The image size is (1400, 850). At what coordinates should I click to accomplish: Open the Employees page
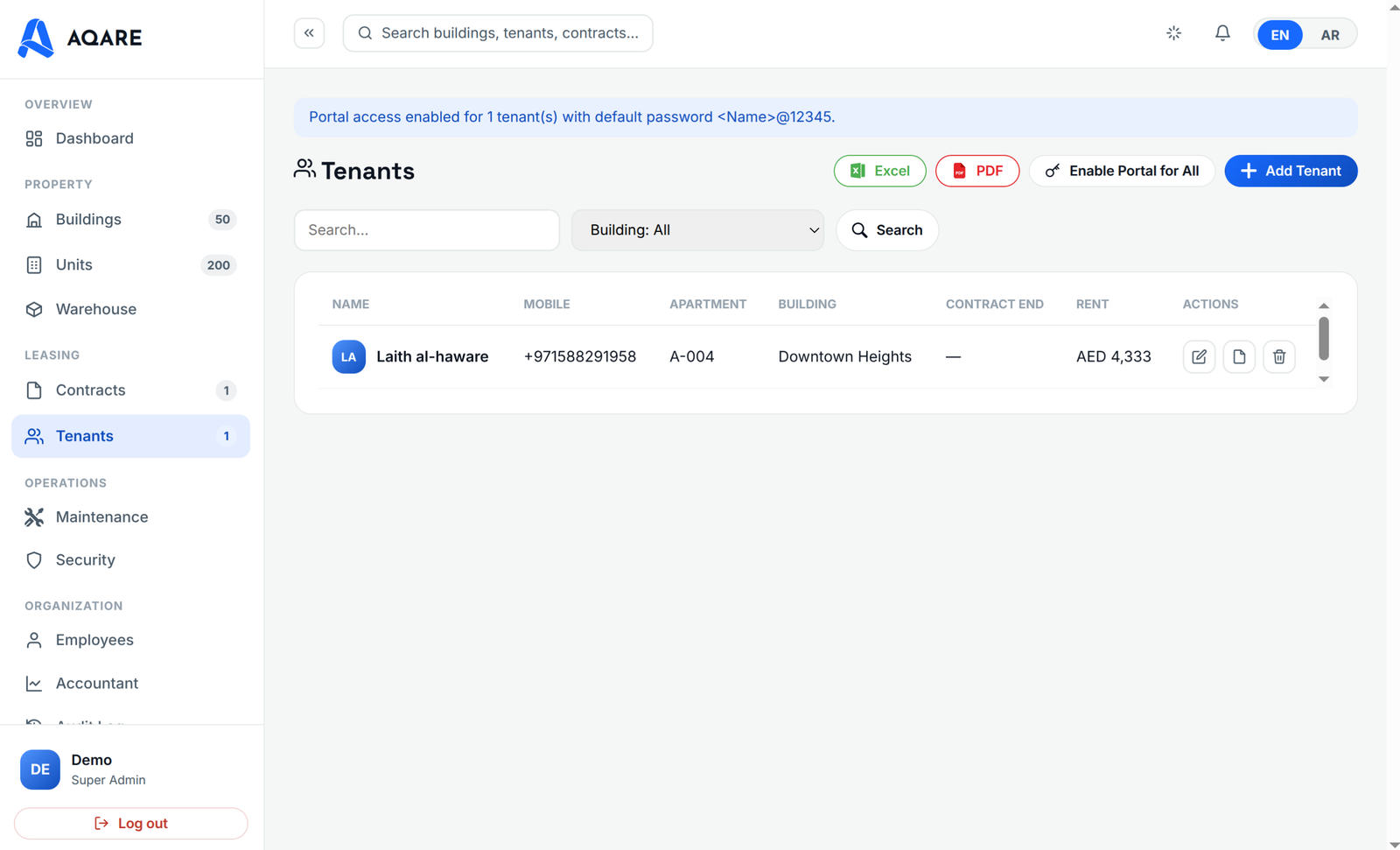pyautogui.click(x=130, y=640)
